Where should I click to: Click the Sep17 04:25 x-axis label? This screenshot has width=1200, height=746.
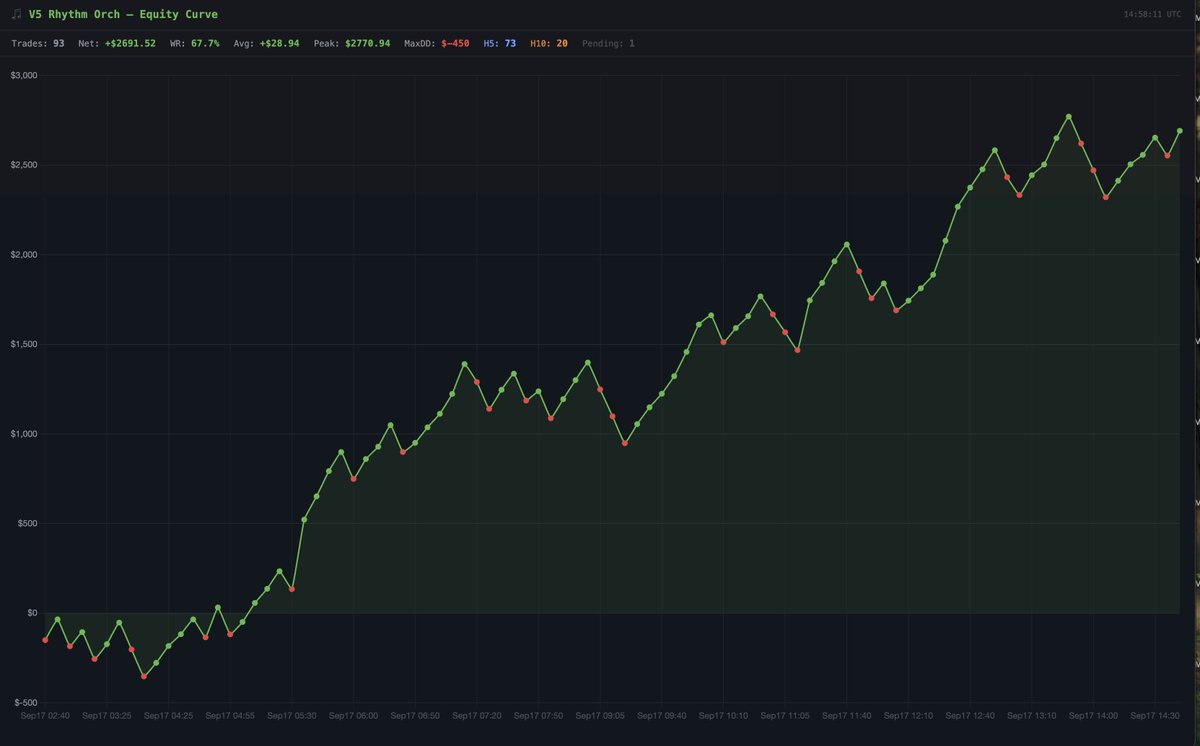click(169, 716)
